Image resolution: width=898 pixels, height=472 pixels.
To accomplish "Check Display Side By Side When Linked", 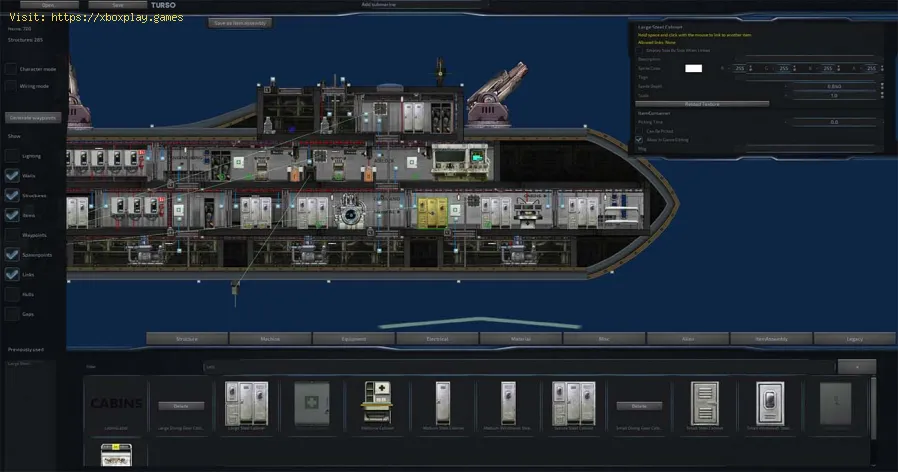I will click(639, 50).
